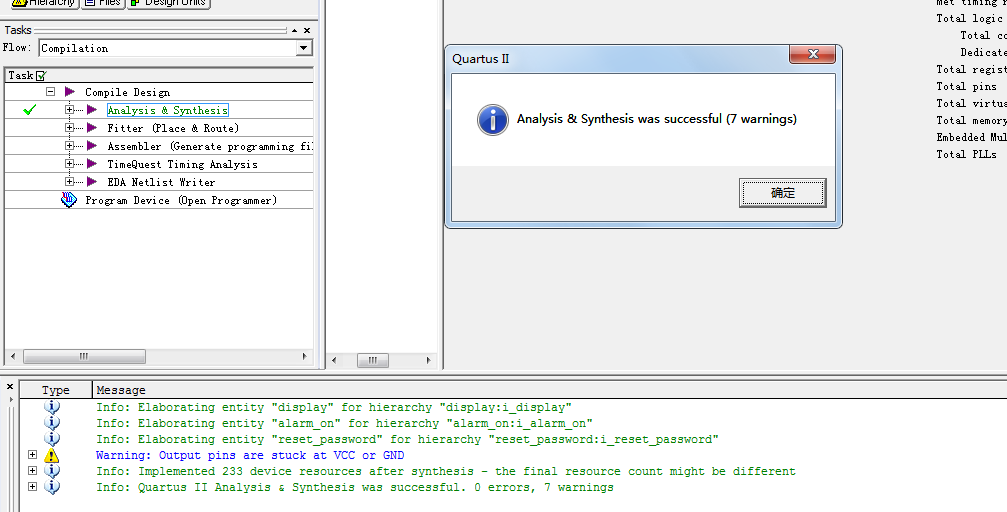This screenshot has width=1007, height=512.
Task: Click the Program Device programmer icon
Action: [x=69, y=200]
